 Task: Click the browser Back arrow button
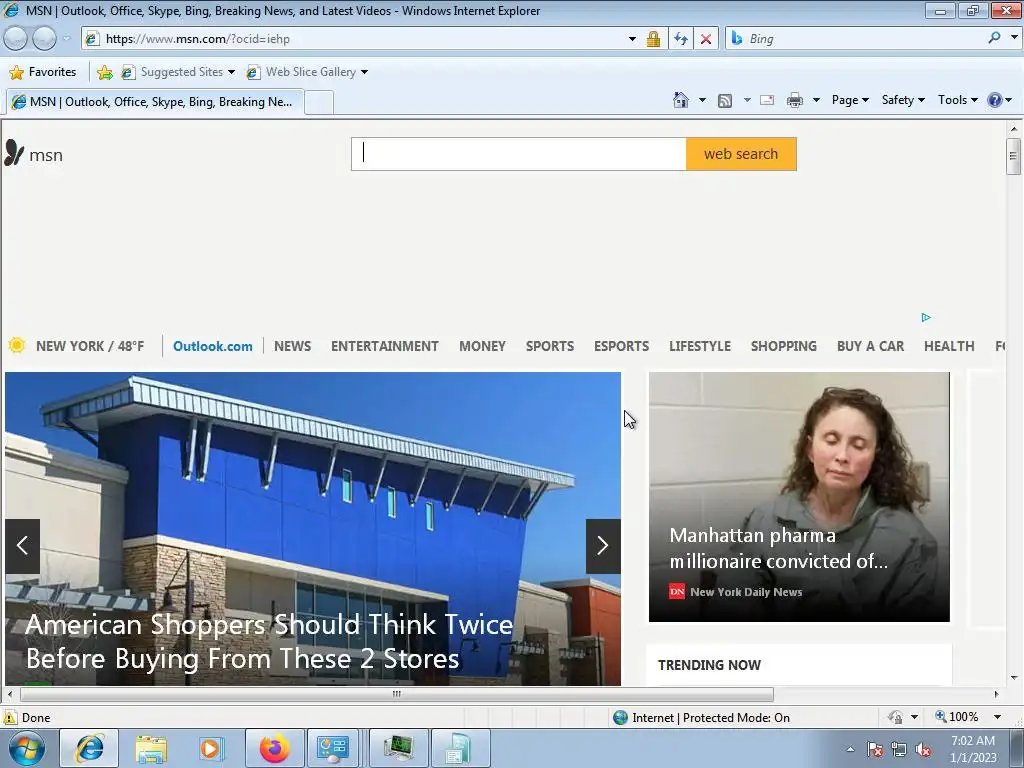(16, 39)
